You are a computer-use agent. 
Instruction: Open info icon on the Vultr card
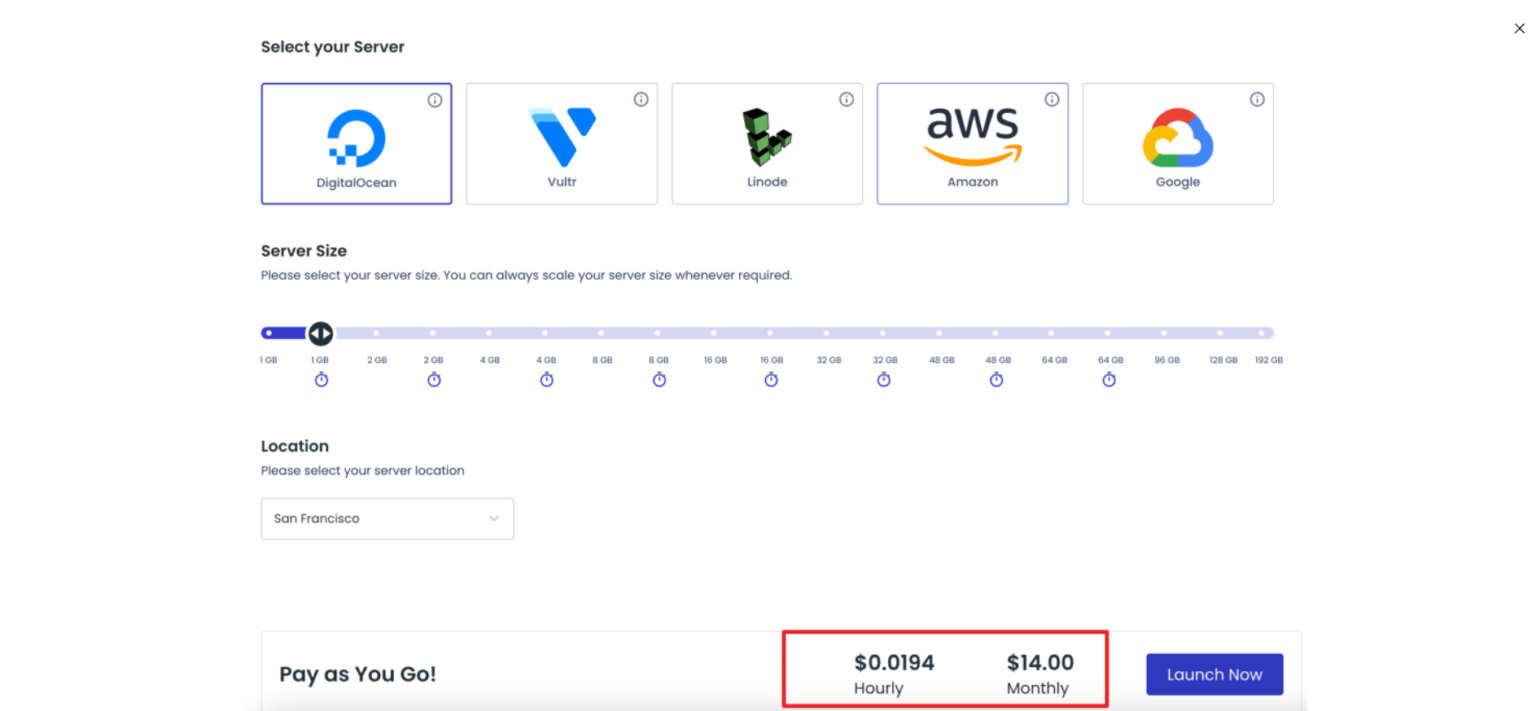click(641, 100)
